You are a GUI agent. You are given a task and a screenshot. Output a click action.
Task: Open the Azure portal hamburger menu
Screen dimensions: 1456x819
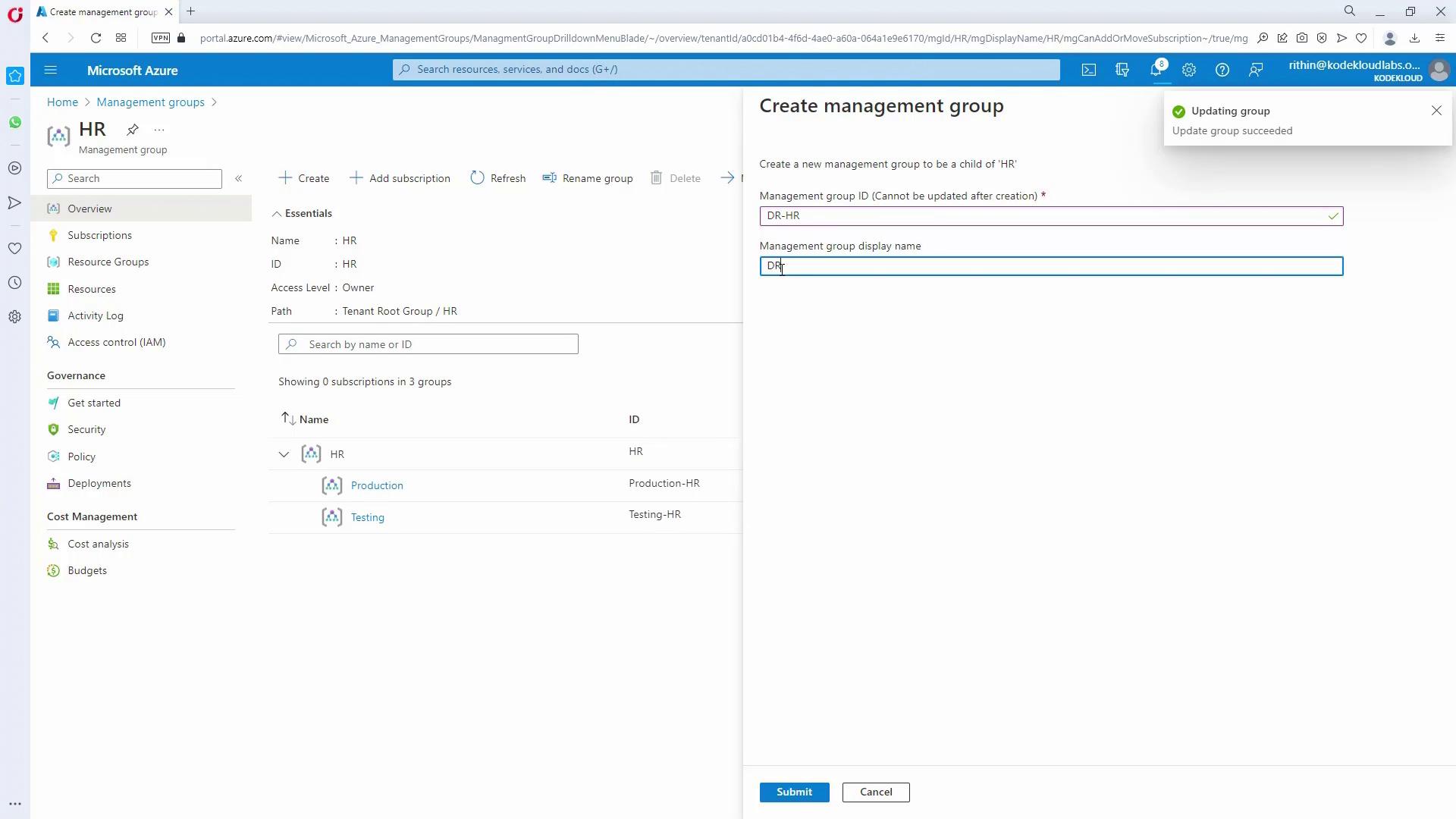click(51, 70)
